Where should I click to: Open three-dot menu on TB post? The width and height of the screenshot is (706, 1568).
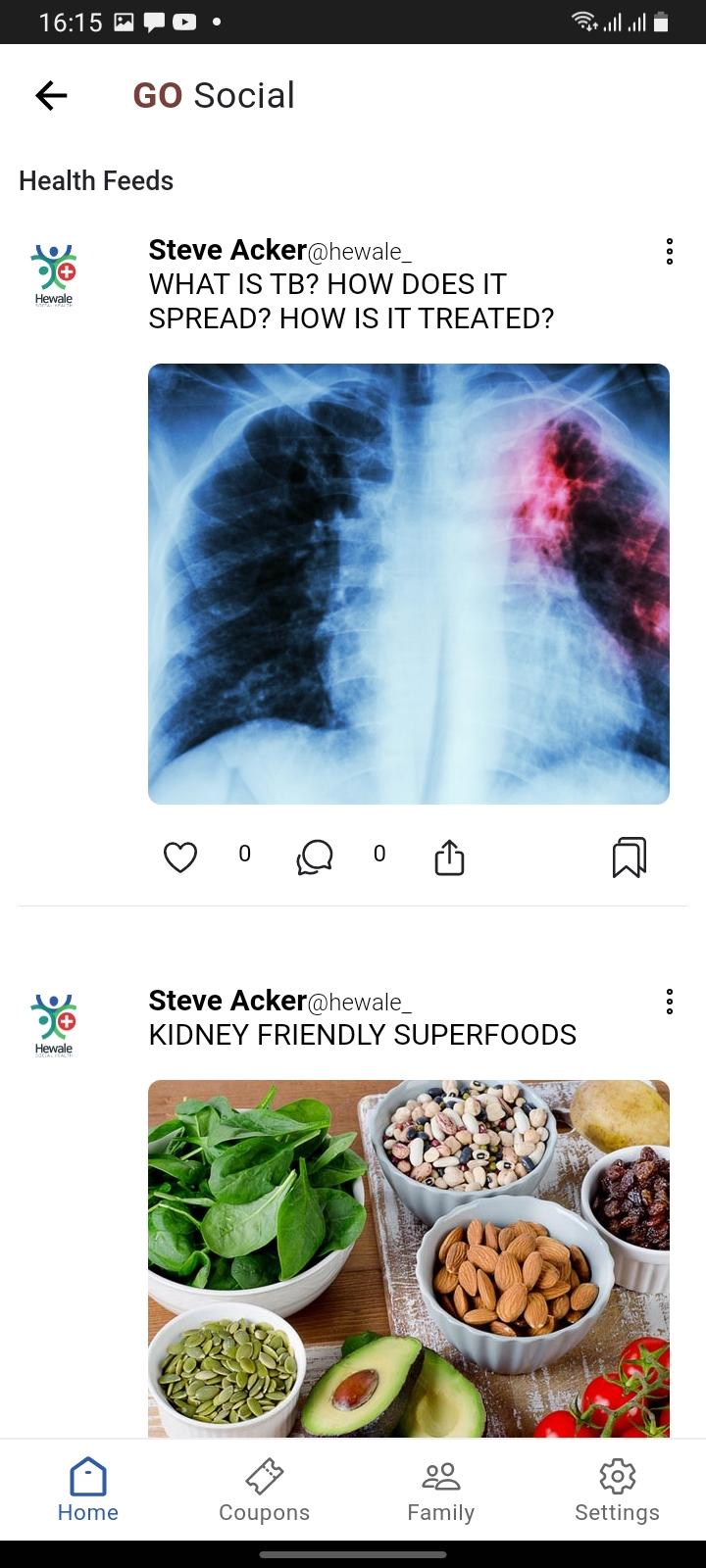(669, 251)
